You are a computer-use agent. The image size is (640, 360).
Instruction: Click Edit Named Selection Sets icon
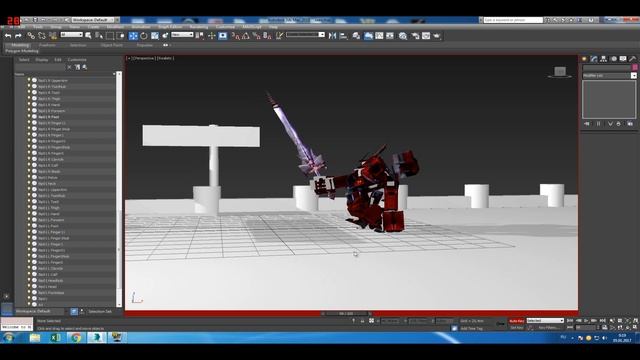point(279,36)
